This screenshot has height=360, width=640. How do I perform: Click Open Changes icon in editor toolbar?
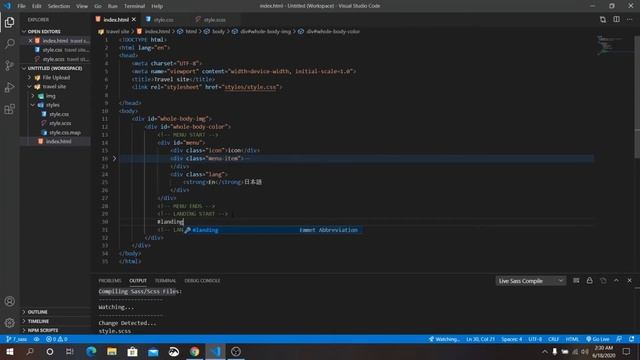[602, 19]
